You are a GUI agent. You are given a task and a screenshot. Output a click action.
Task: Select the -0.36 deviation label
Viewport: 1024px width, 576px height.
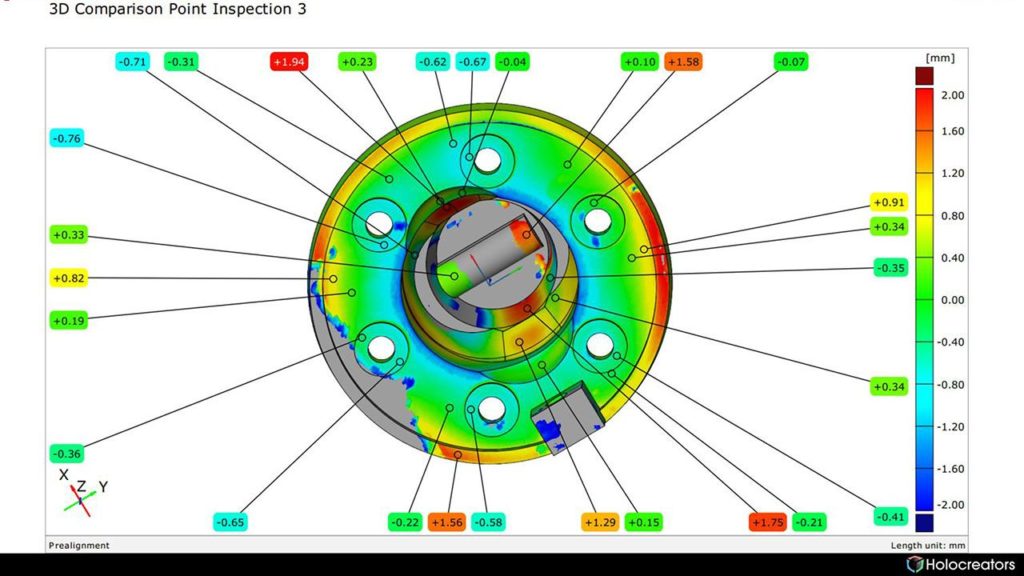67,454
